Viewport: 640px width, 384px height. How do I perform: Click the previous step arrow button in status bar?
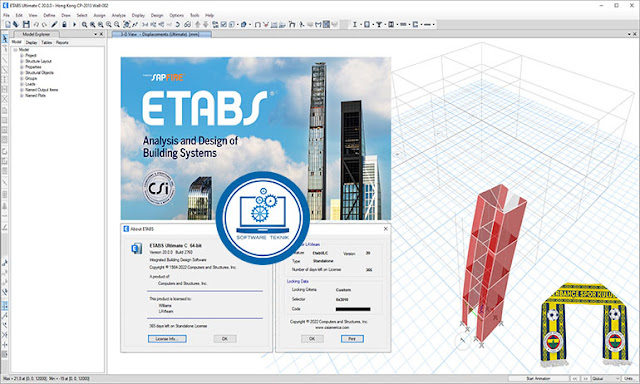click(575, 378)
